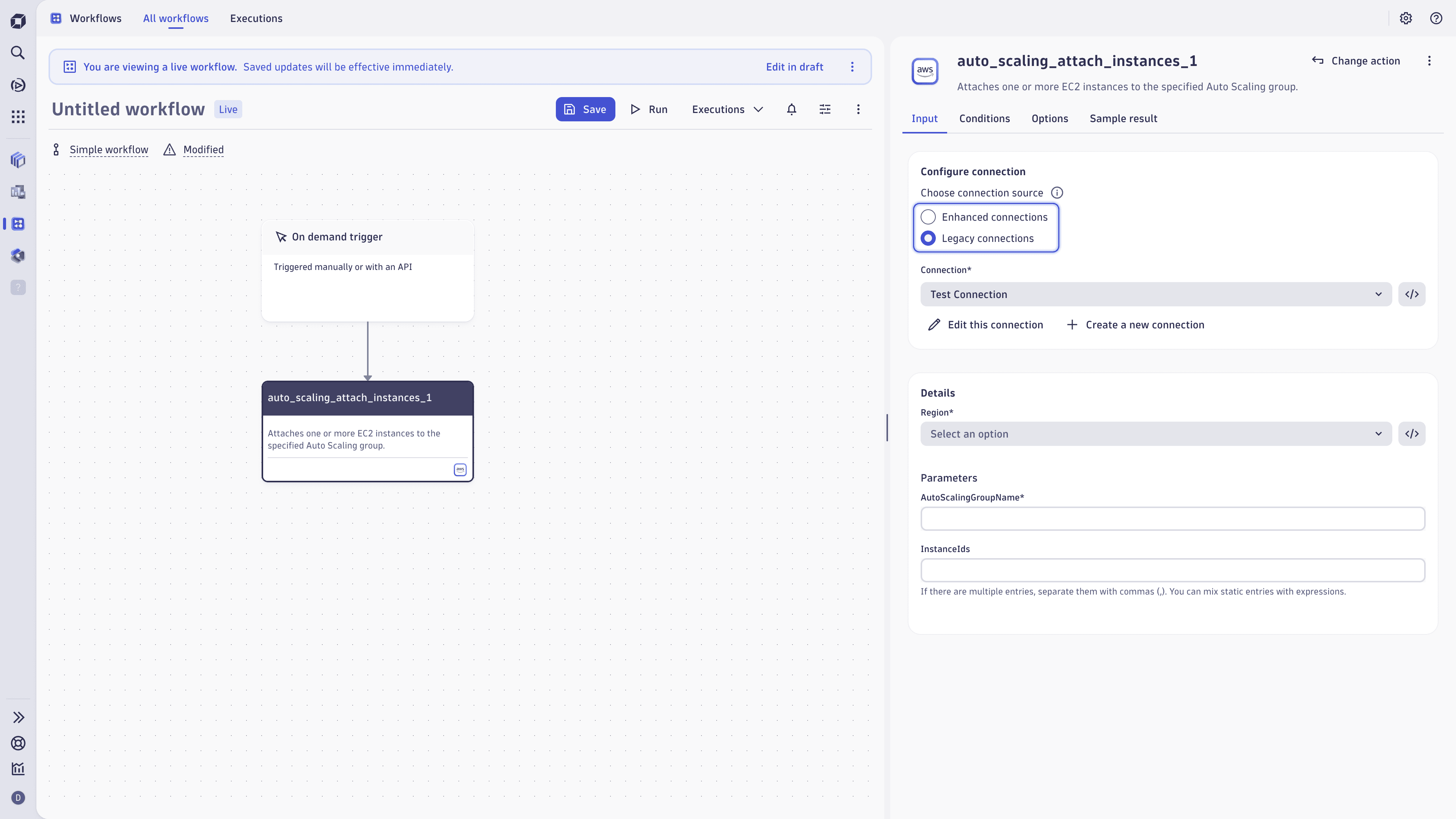Click the Save button
Image resolution: width=1456 pixels, height=819 pixels.
pyautogui.click(x=585, y=109)
